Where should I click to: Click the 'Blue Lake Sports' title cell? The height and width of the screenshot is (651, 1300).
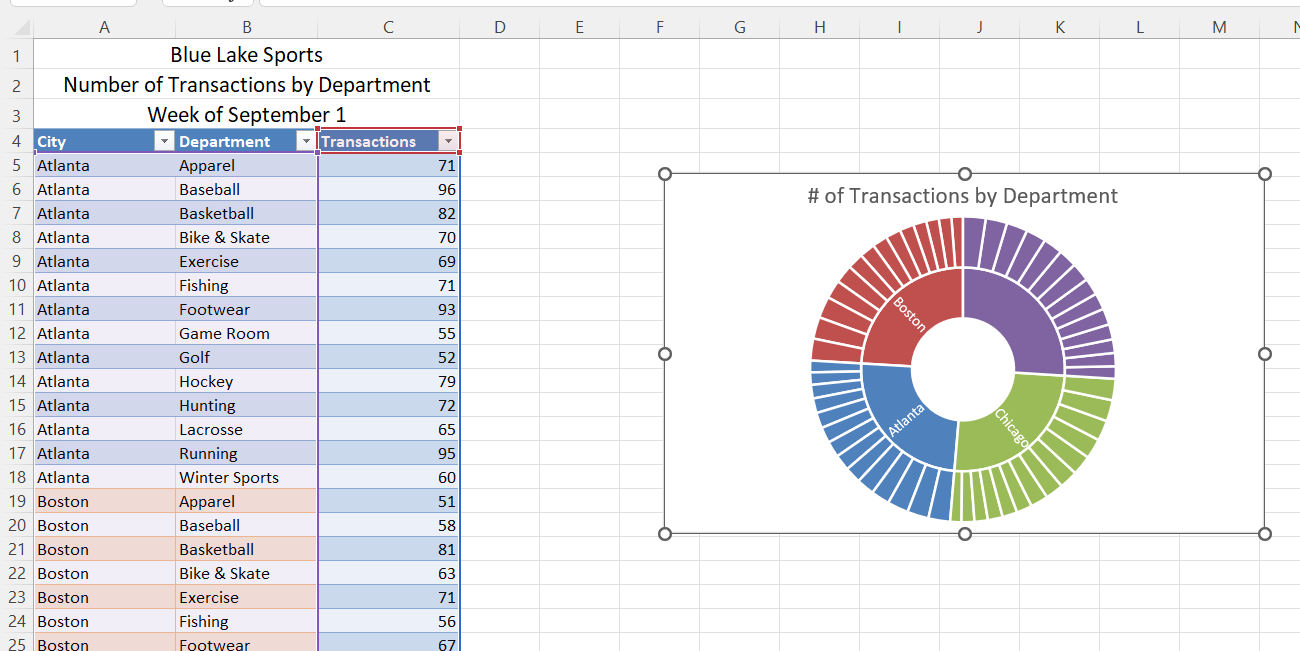(246, 55)
